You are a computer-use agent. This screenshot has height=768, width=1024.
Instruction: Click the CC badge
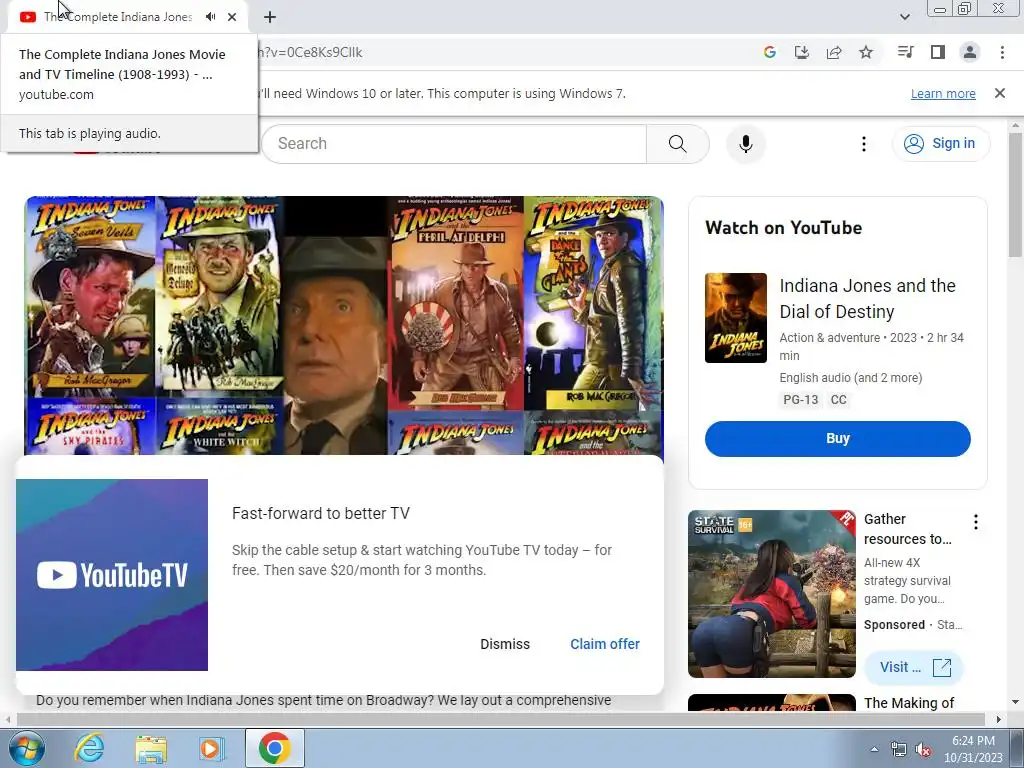coord(838,400)
